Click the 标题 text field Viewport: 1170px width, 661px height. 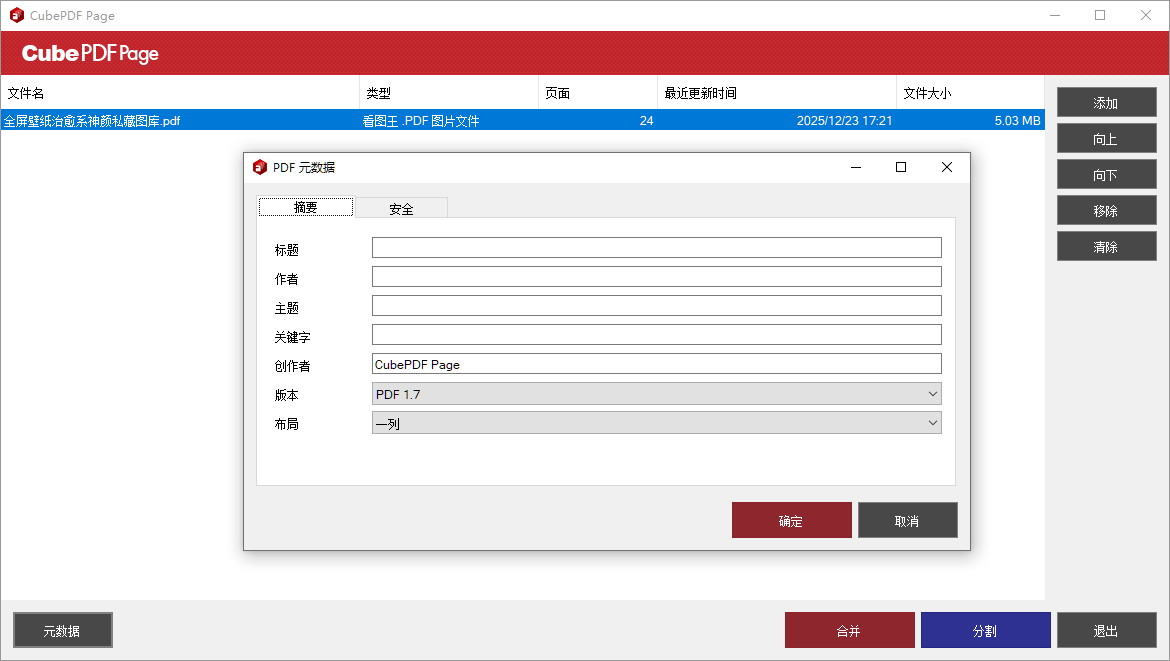pos(657,248)
